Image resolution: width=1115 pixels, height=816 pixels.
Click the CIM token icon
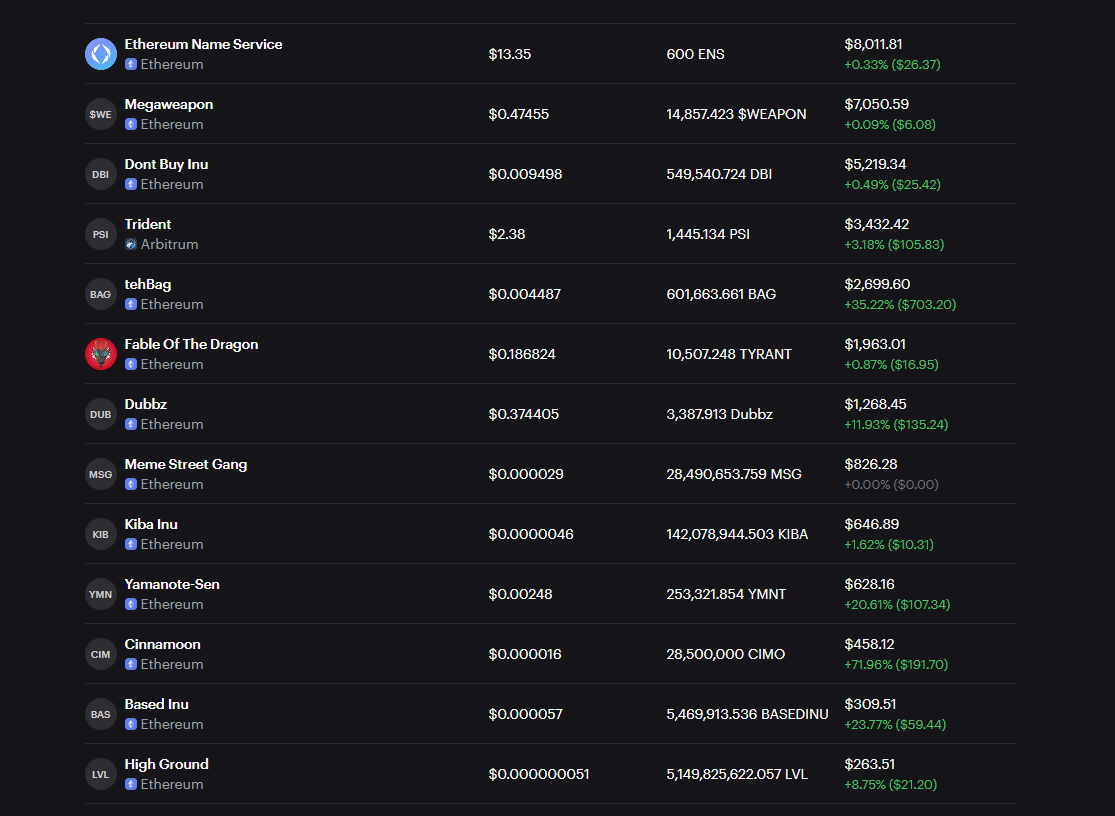click(101, 654)
